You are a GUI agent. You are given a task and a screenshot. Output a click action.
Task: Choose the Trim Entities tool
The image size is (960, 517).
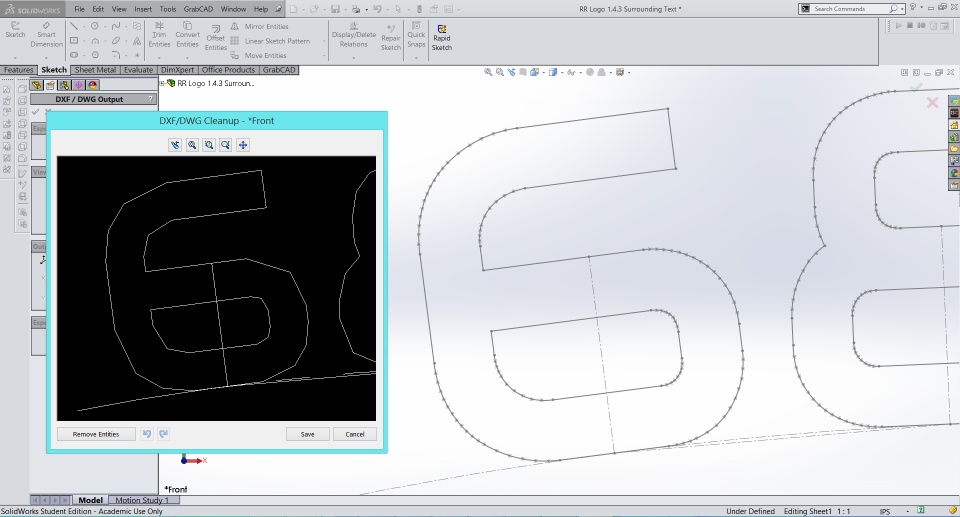click(x=159, y=34)
